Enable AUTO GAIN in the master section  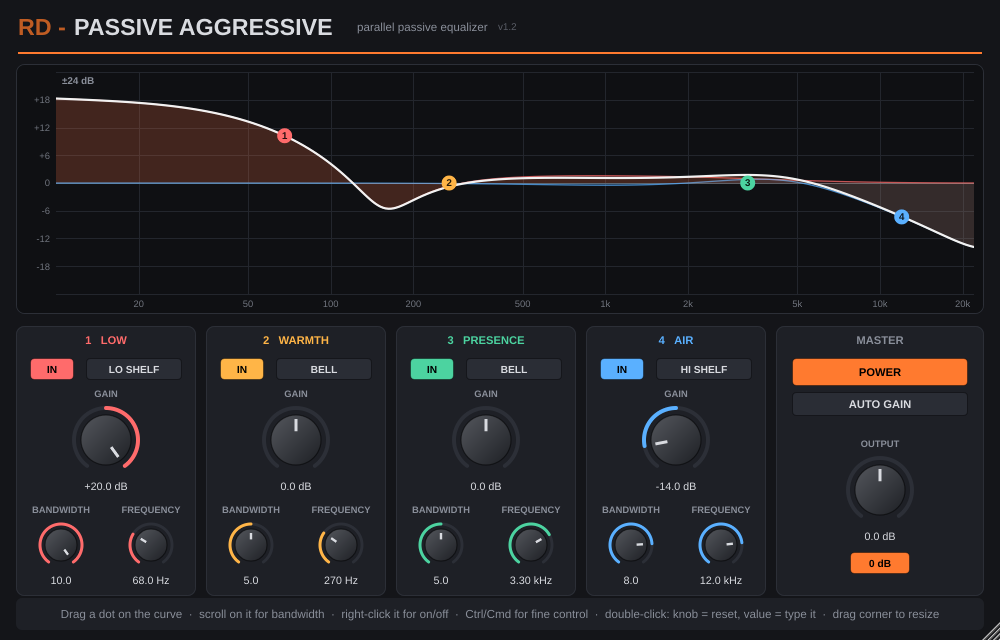pos(879,404)
